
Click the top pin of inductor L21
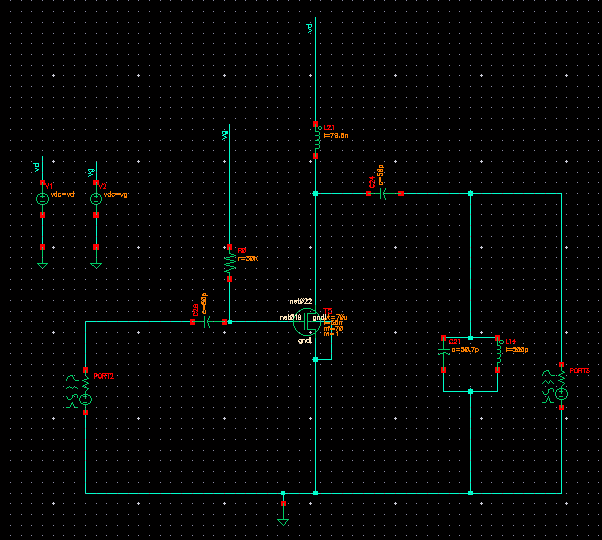click(316, 124)
